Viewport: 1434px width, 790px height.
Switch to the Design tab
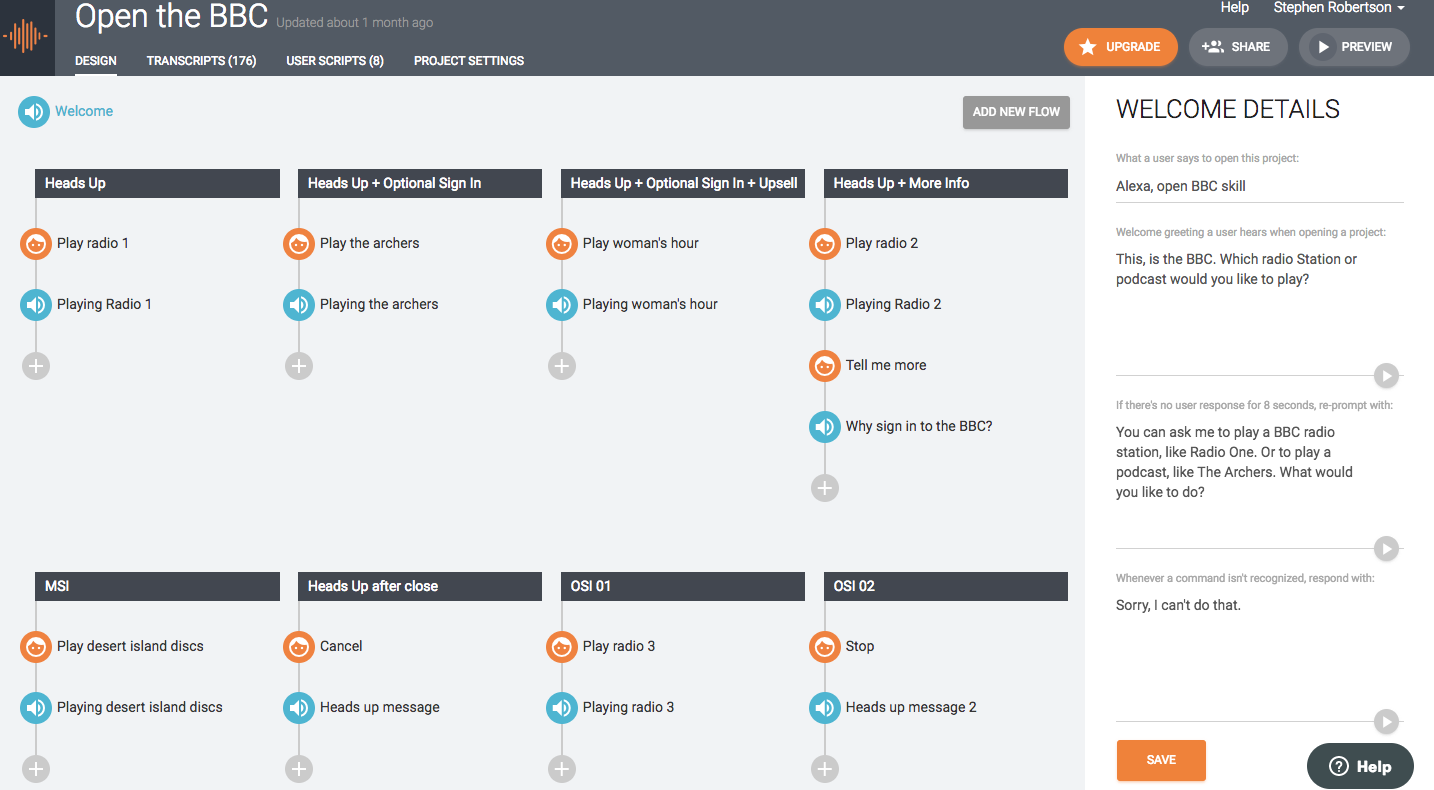(x=96, y=61)
